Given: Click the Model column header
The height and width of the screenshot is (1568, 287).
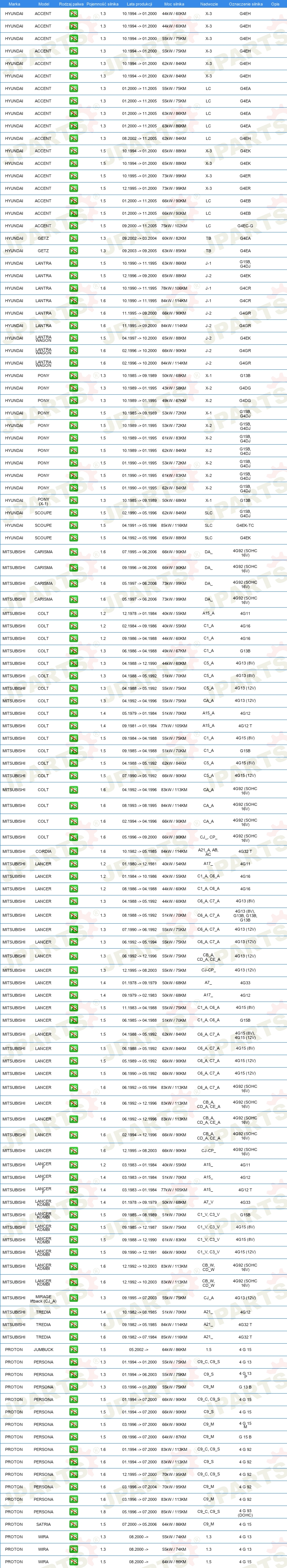Looking at the screenshot, I should click(x=43, y=4).
